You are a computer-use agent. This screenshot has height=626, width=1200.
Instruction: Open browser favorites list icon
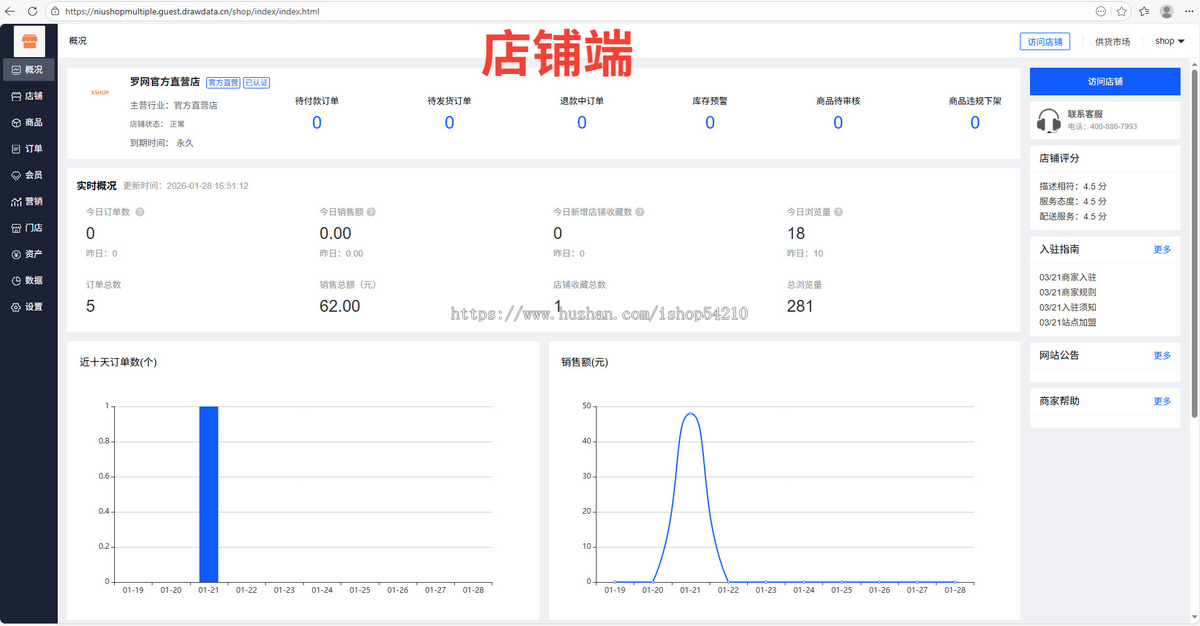pos(1144,11)
